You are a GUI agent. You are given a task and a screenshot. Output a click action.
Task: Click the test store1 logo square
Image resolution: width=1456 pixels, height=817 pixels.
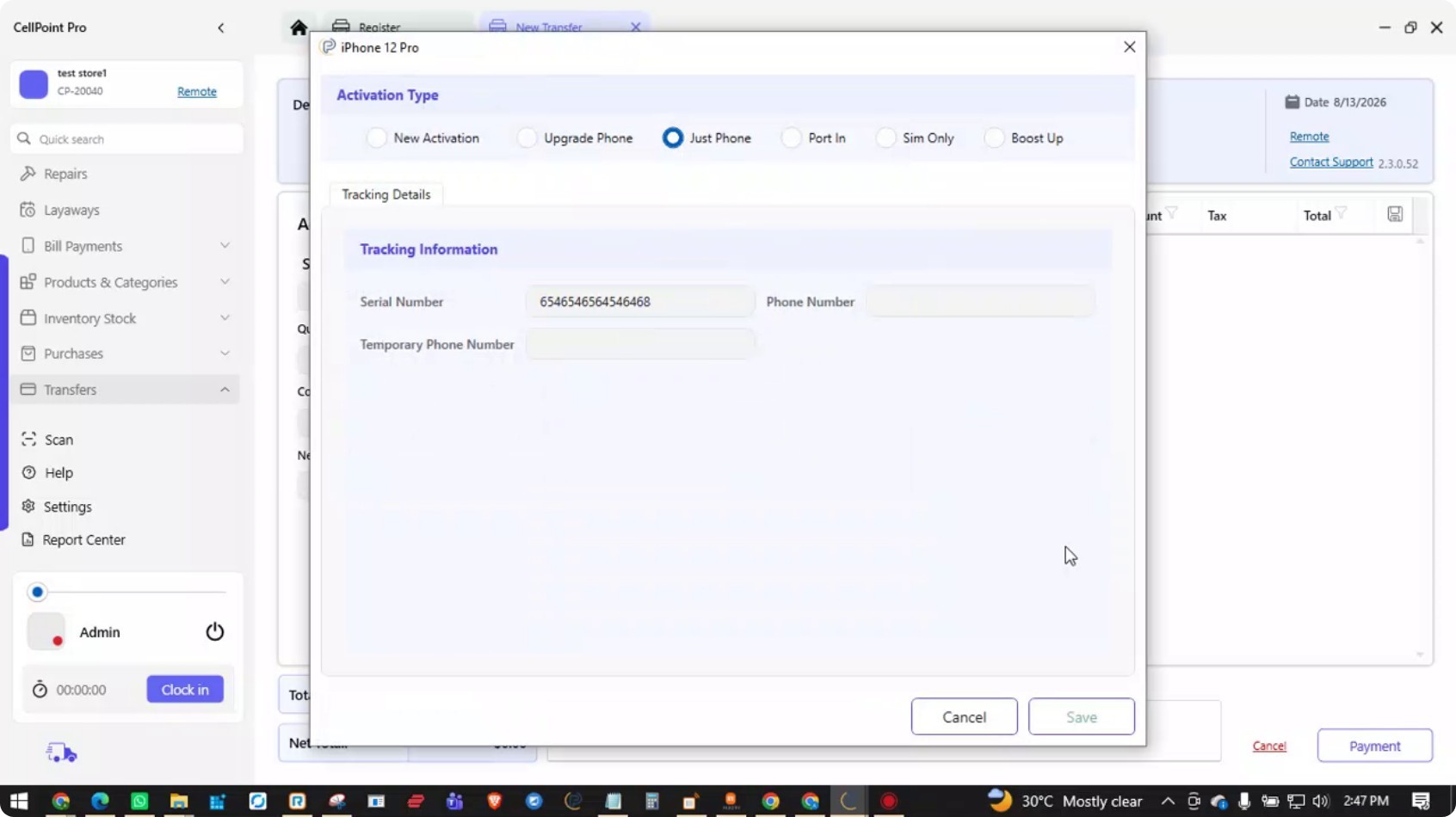click(x=34, y=84)
